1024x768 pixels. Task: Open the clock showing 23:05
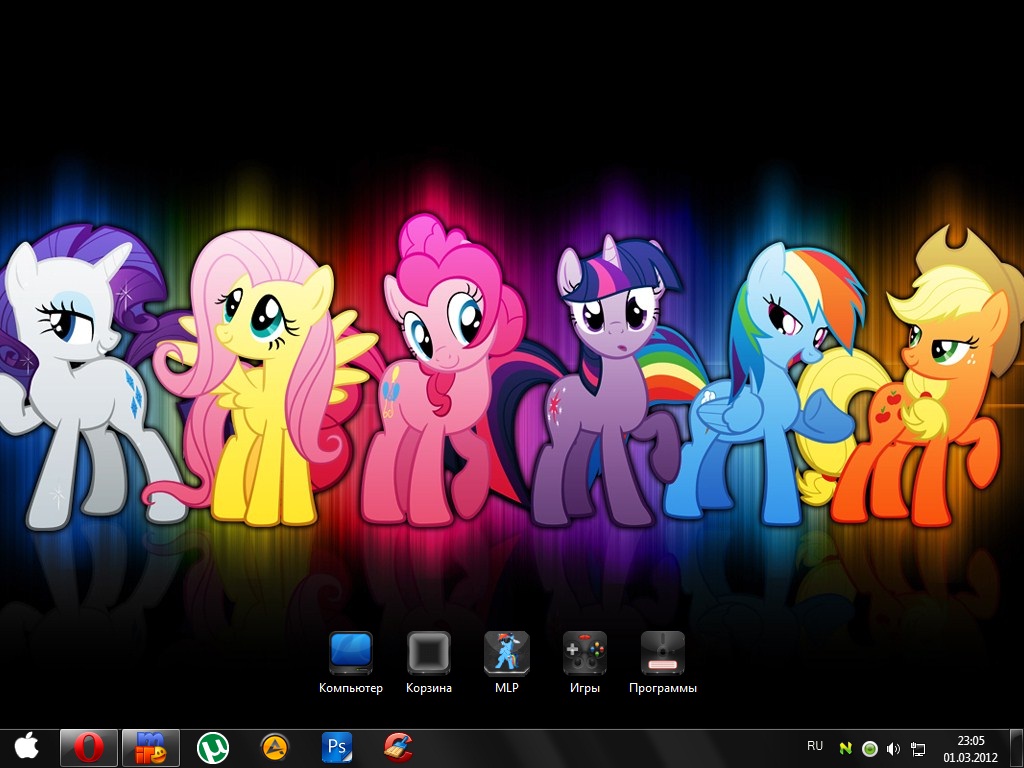click(x=970, y=748)
